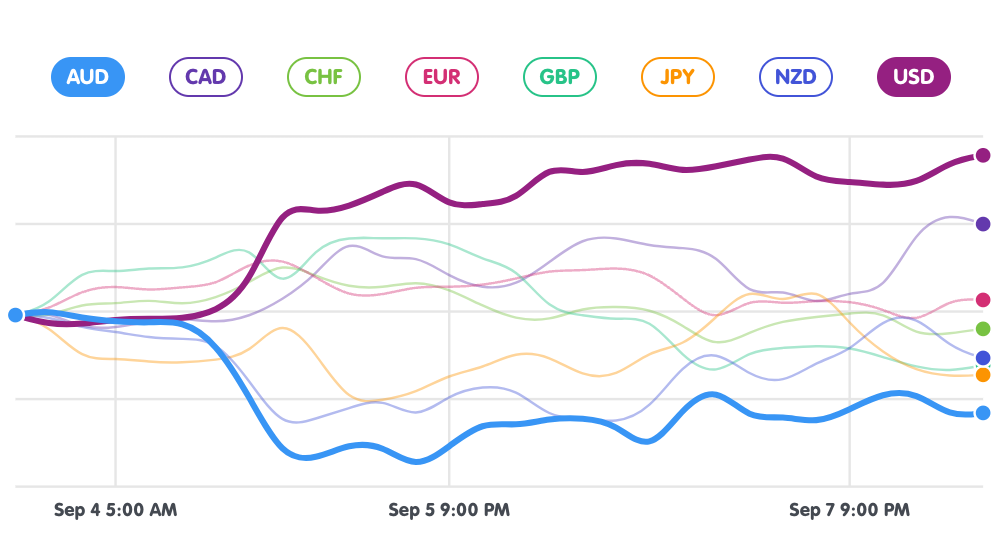Click the Sep 4 5:00 AM axis label

[x=115, y=510]
